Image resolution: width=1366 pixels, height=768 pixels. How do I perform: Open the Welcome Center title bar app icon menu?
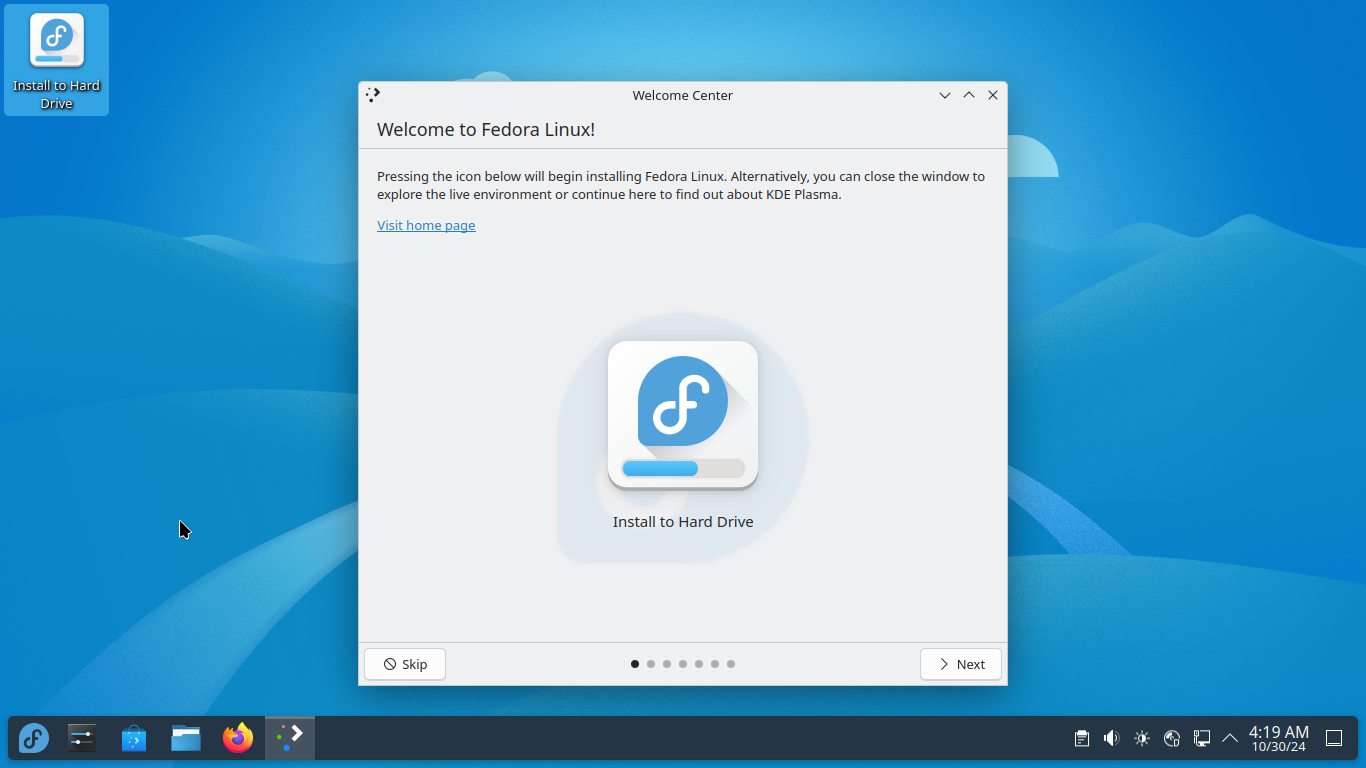click(373, 95)
